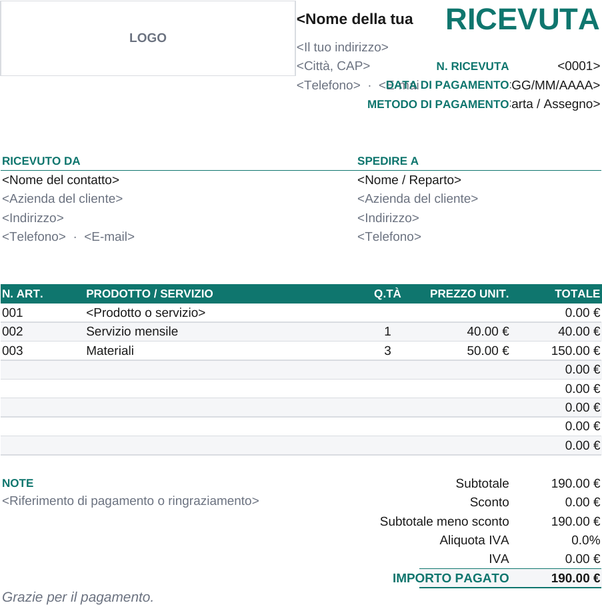Click the 'N. ART.' column header
602x605 pixels.
point(22,294)
